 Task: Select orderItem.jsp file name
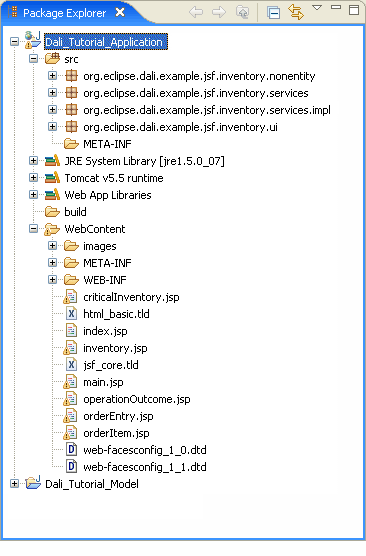pos(116,433)
